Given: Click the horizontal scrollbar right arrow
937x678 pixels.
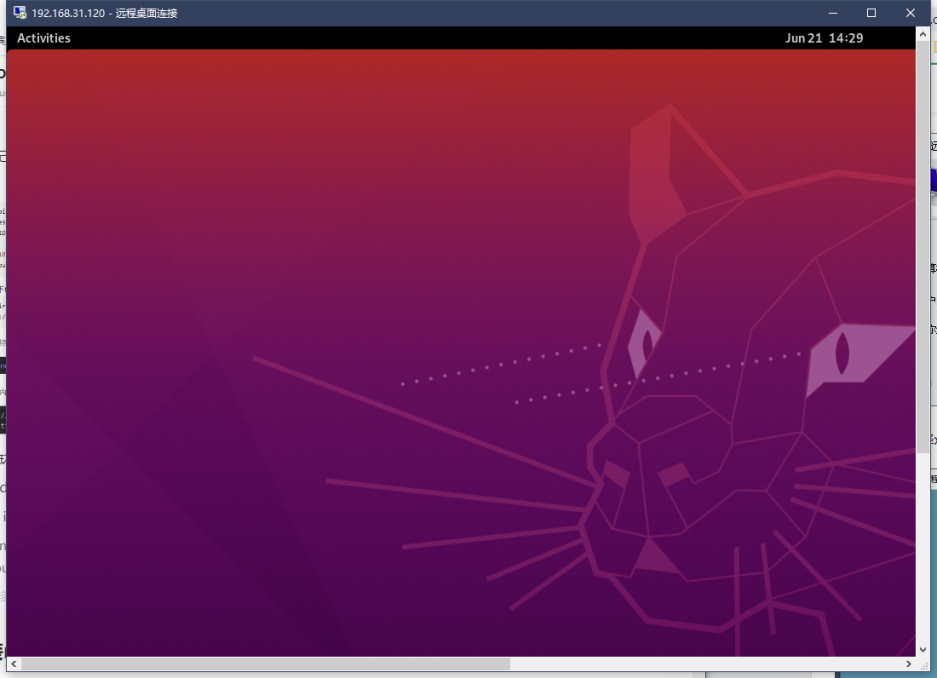Looking at the screenshot, I should tap(908, 664).
